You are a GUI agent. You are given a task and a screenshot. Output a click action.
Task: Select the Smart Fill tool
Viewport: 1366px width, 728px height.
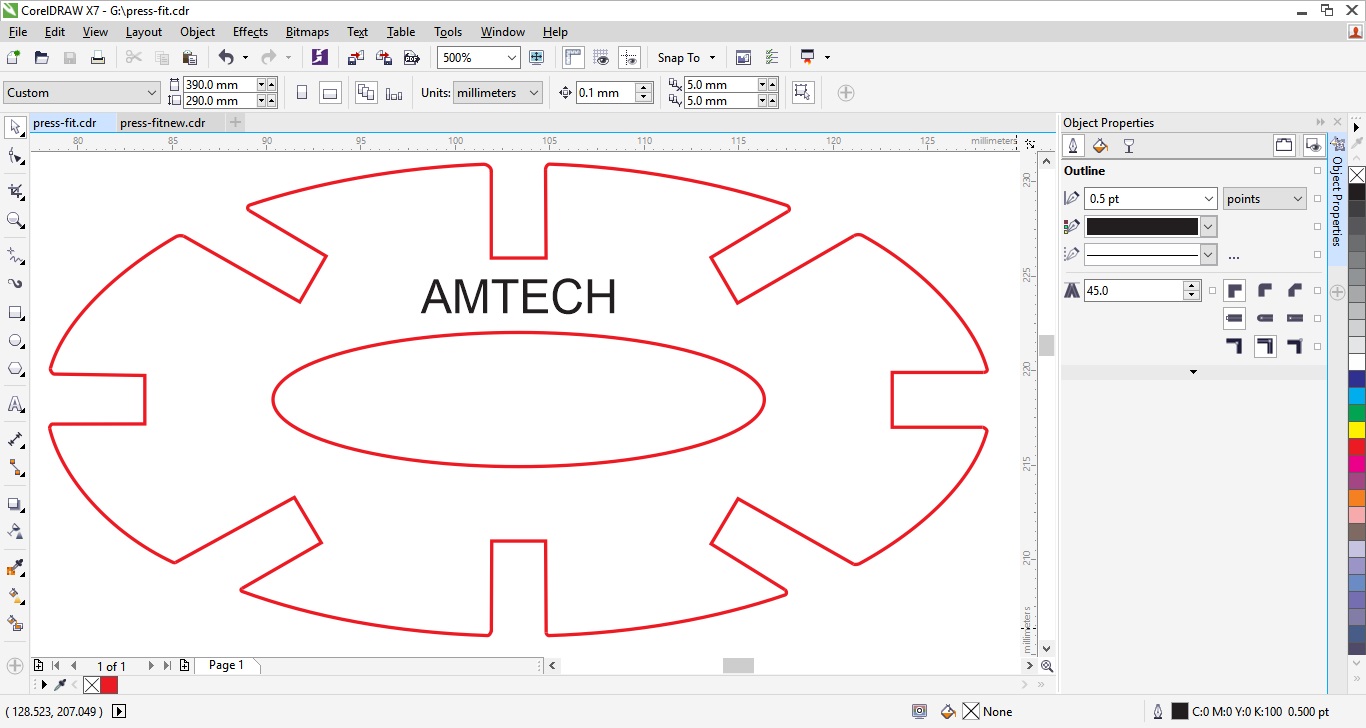[16, 624]
